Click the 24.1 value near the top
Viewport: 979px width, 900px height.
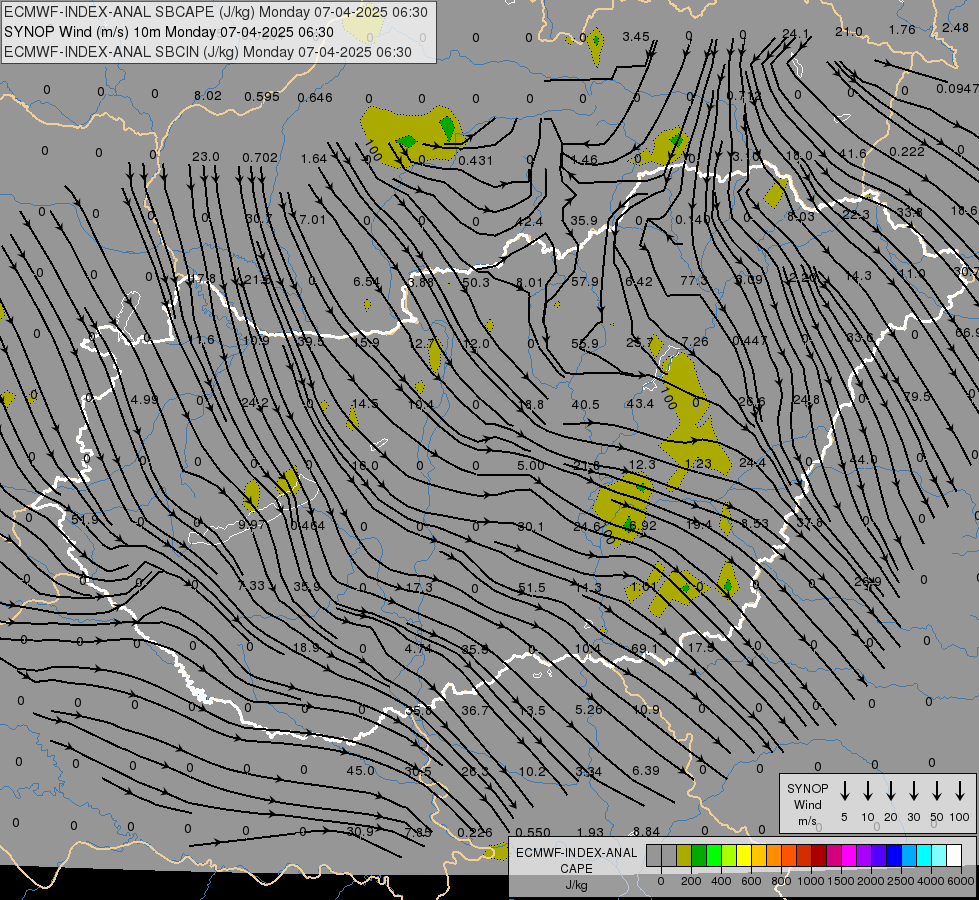[x=795, y=34]
